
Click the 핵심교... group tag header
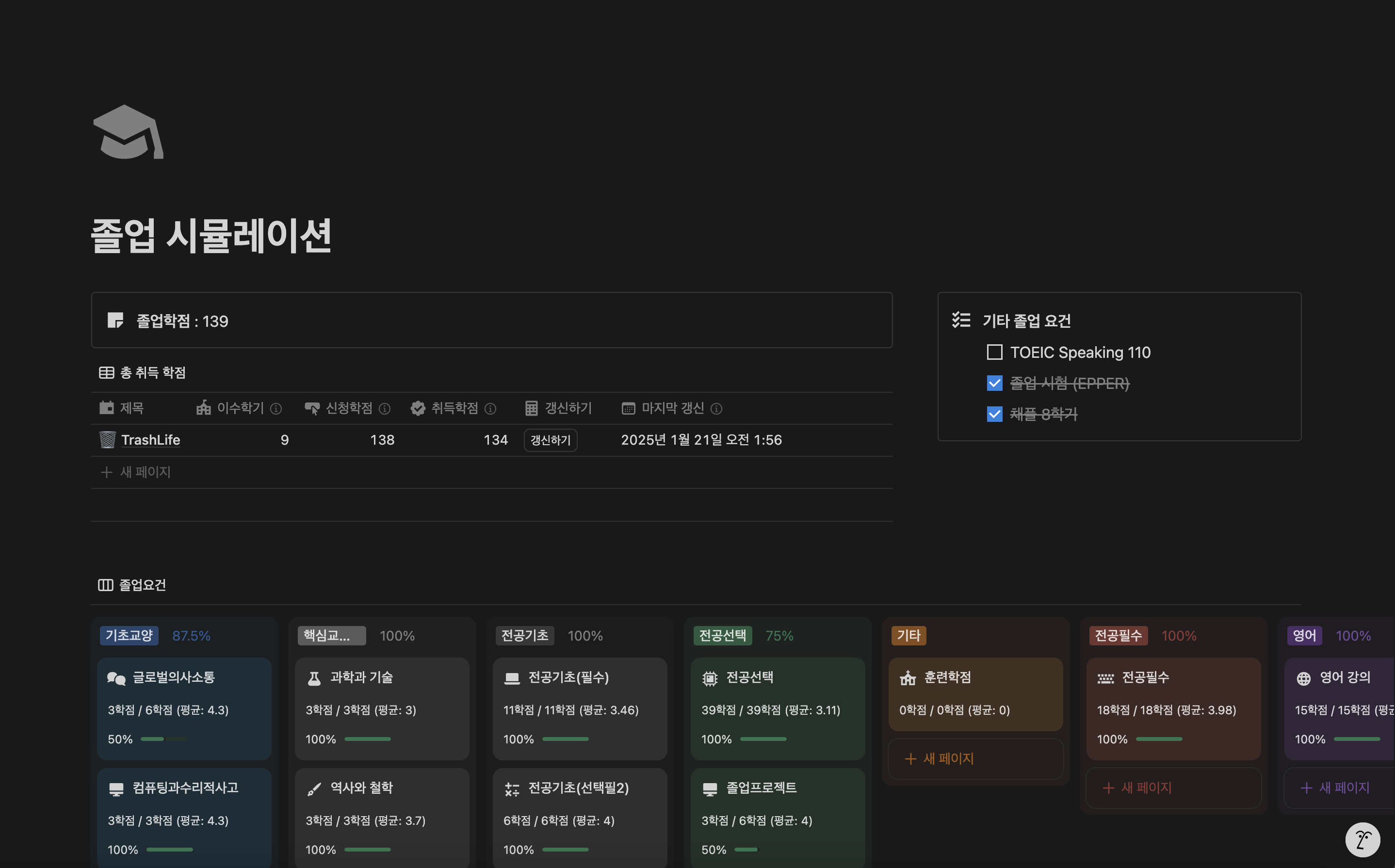point(331,636)
